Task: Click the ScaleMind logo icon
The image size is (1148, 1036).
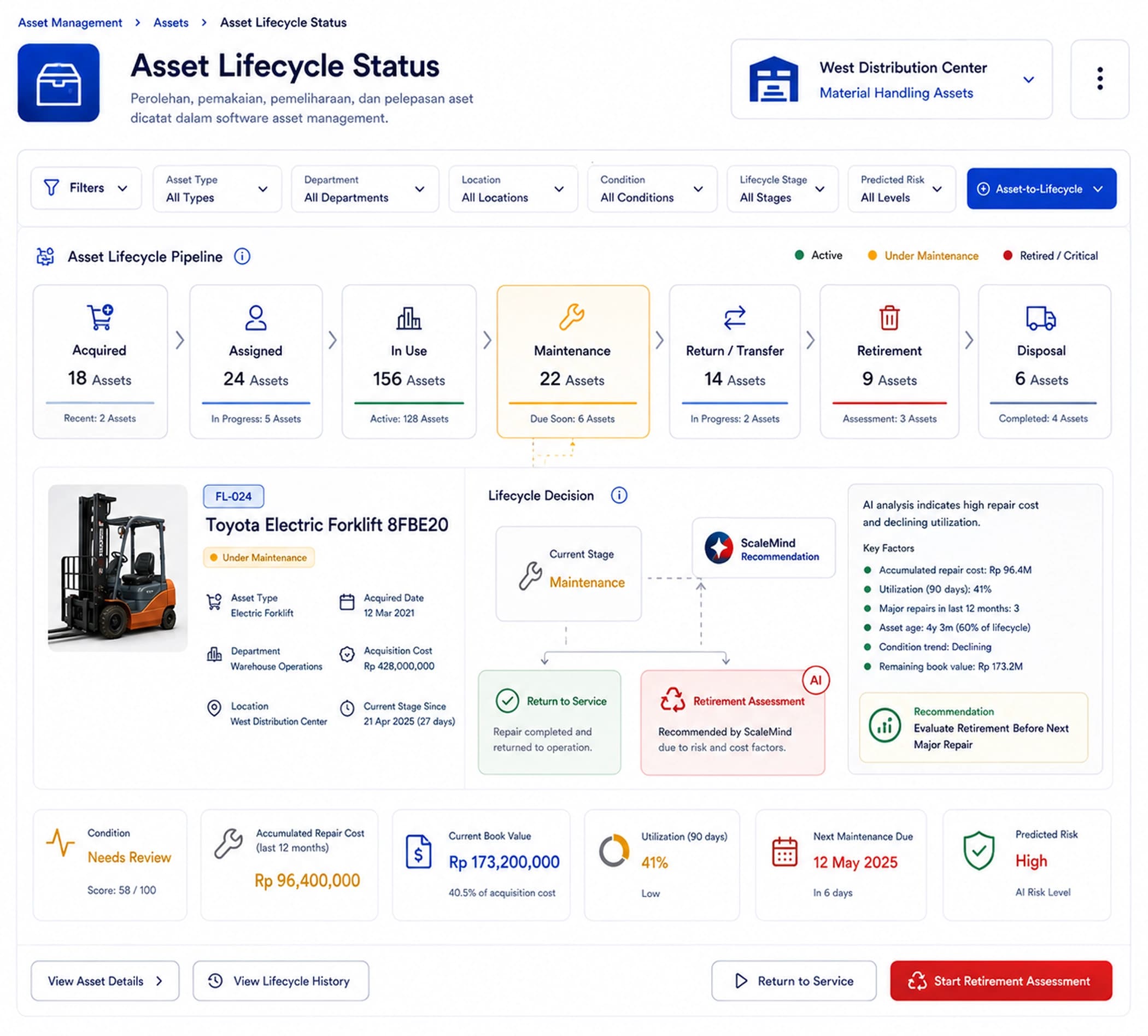Action: click(719, 548)
